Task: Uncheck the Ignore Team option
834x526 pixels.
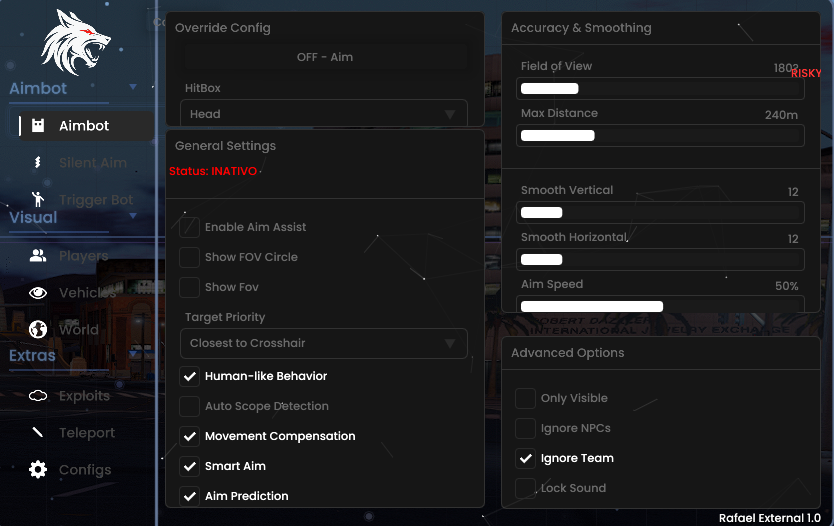Action: point(525,458)
